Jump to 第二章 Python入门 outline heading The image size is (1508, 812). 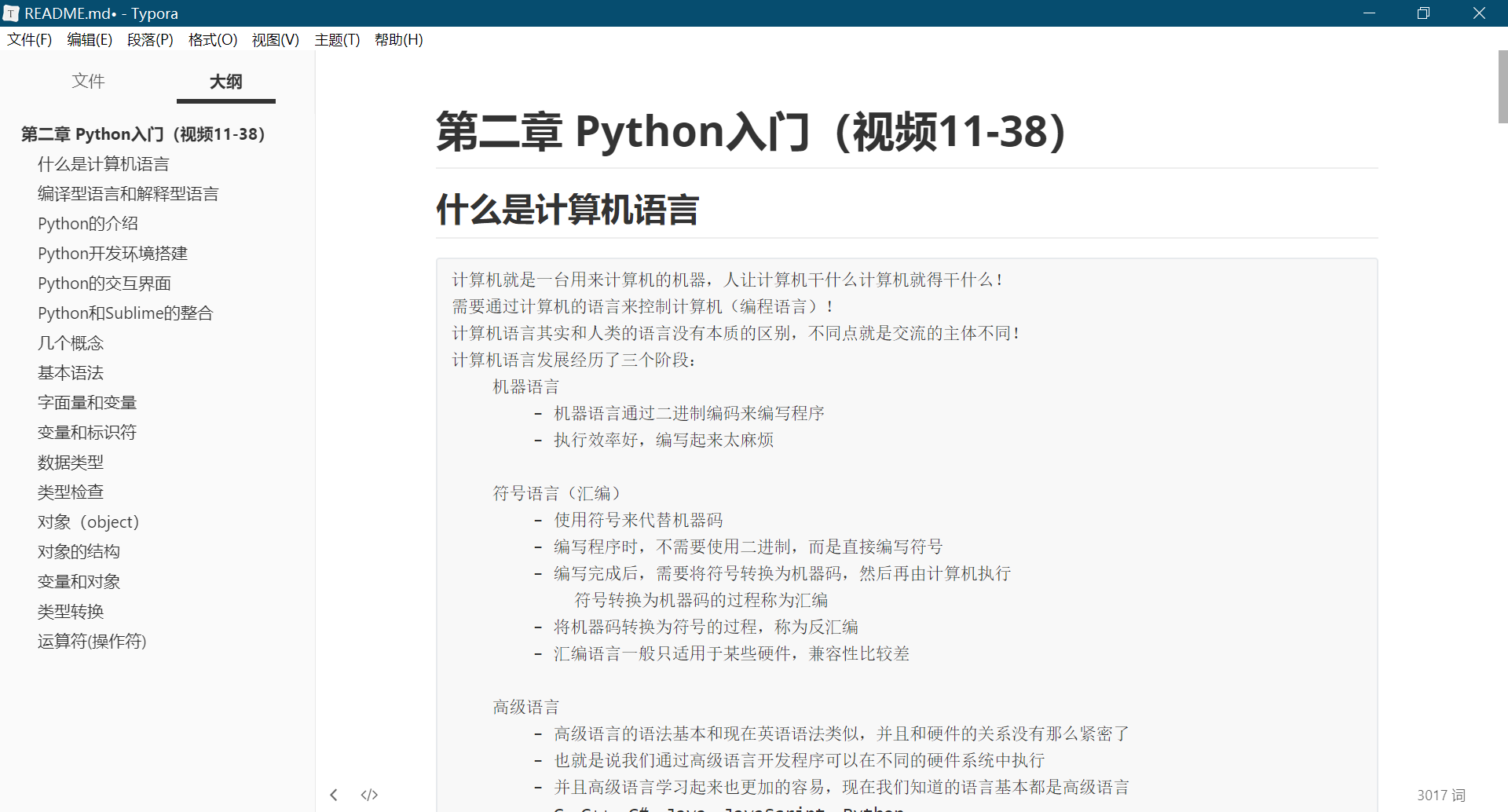[x=143, y=134]
